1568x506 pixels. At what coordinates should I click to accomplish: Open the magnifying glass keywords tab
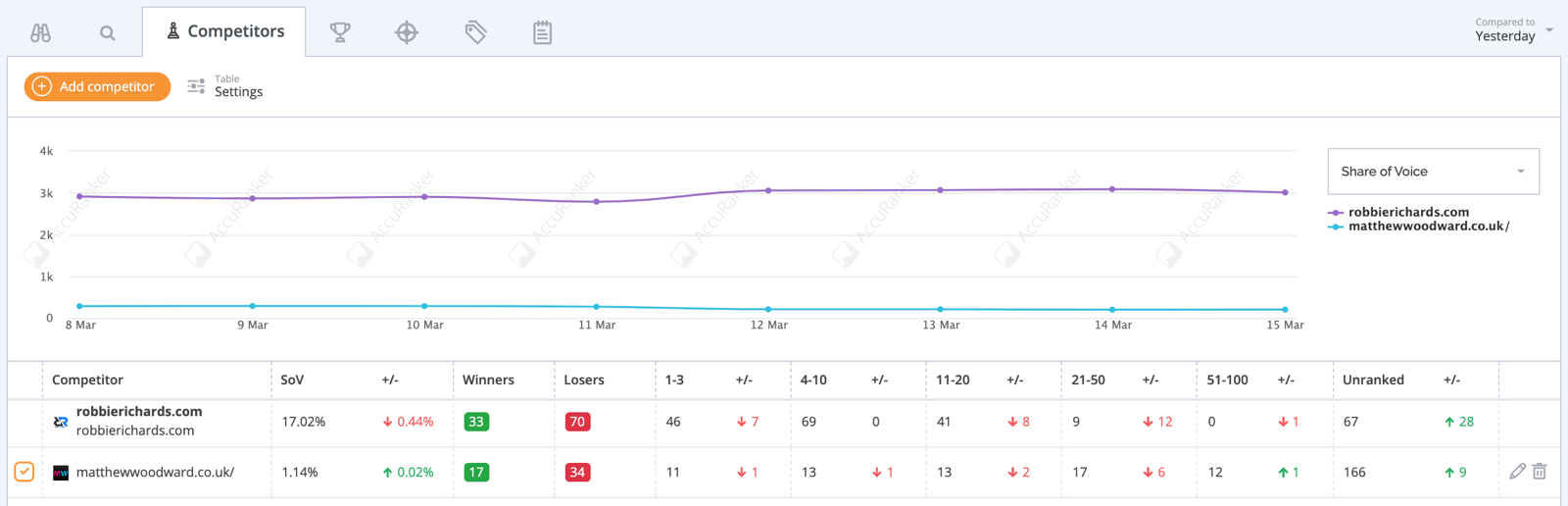pos(108,33)
